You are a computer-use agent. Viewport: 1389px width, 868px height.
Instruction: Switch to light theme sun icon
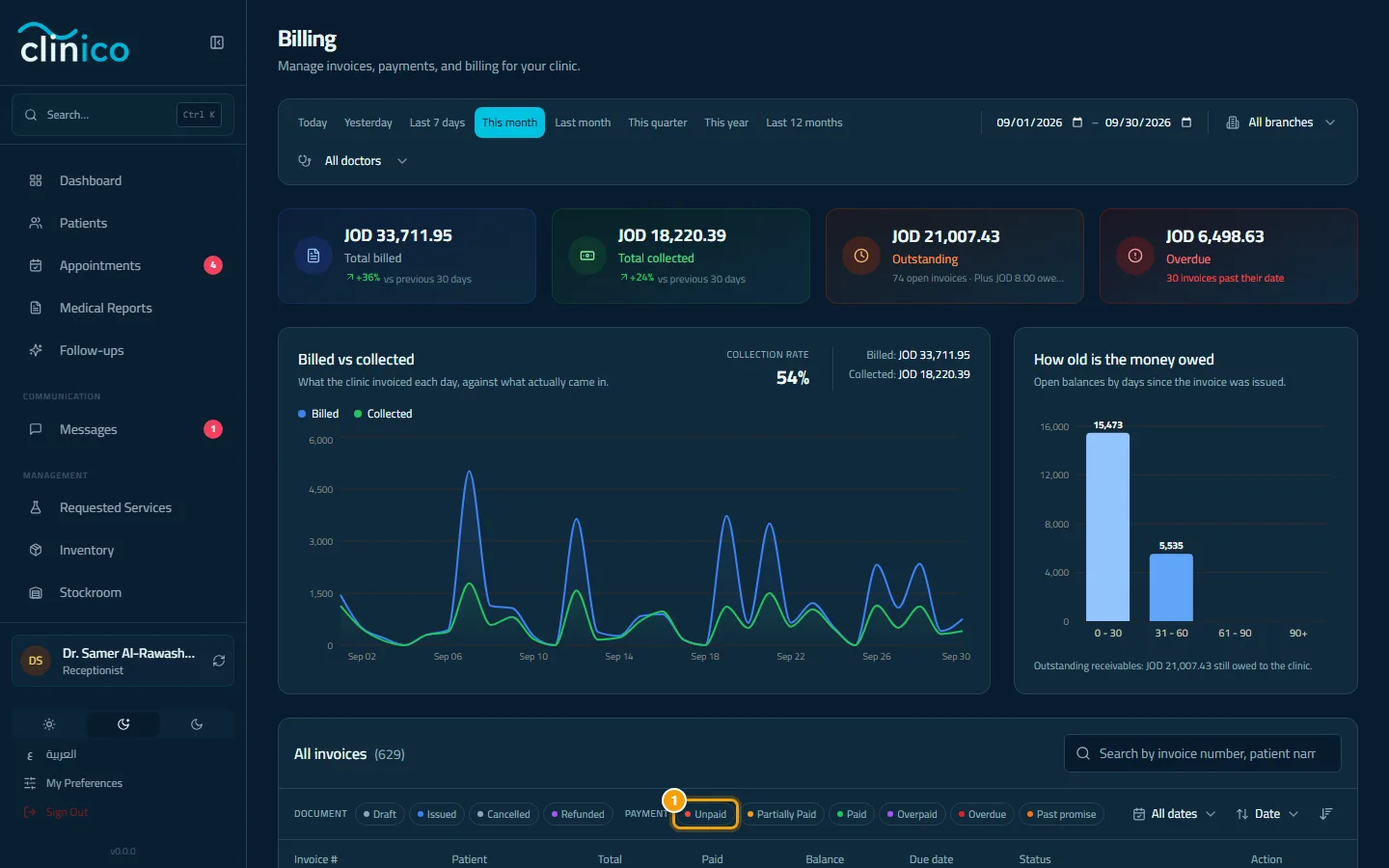click(49, 724)
